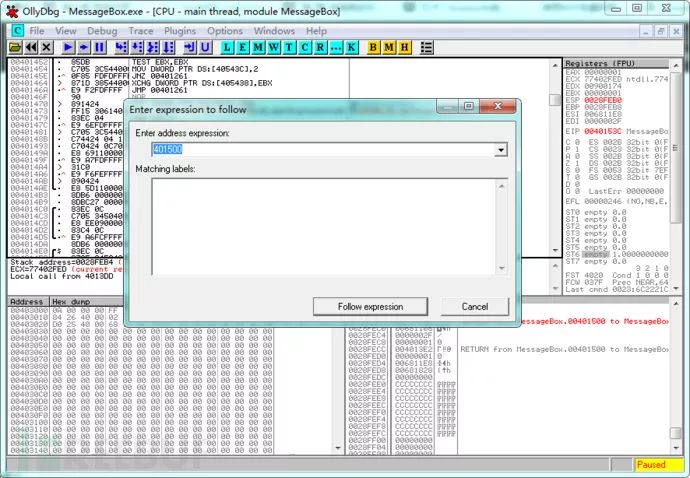Show the call stack with the K icon

tap(352, 47)
